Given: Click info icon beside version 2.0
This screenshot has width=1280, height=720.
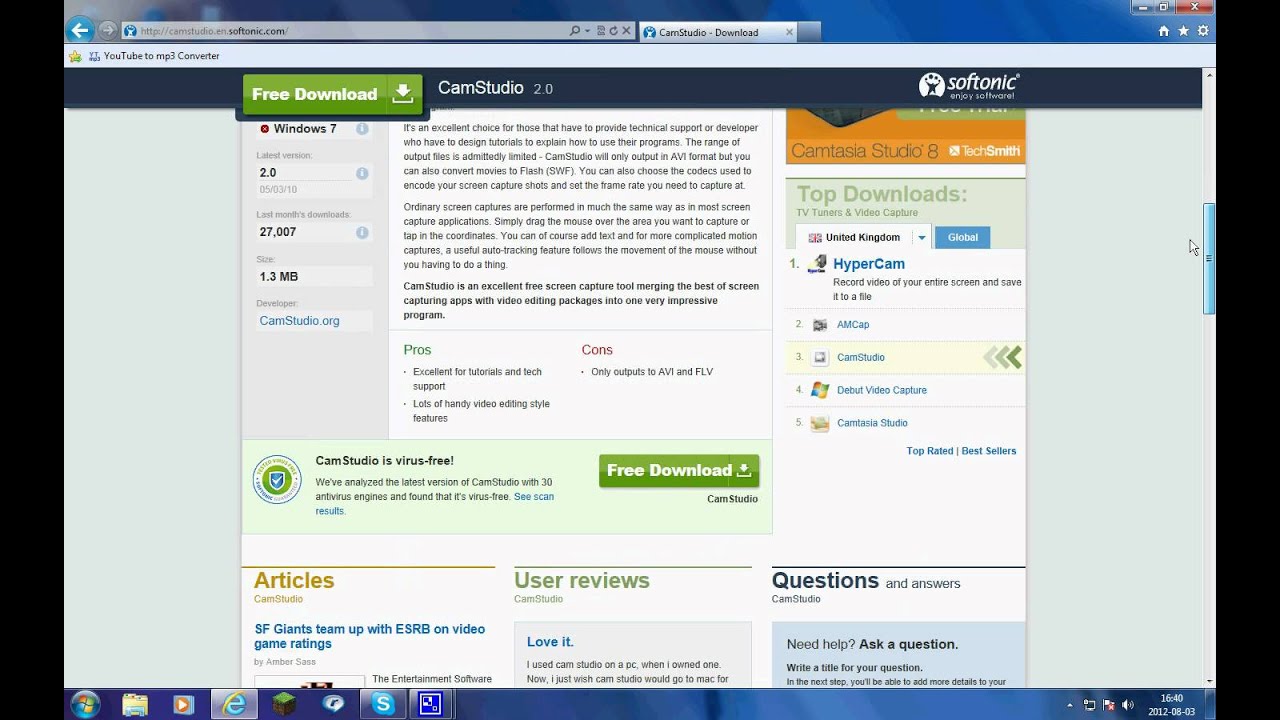Looking at the screenshot, I should [x=362, y=173].
